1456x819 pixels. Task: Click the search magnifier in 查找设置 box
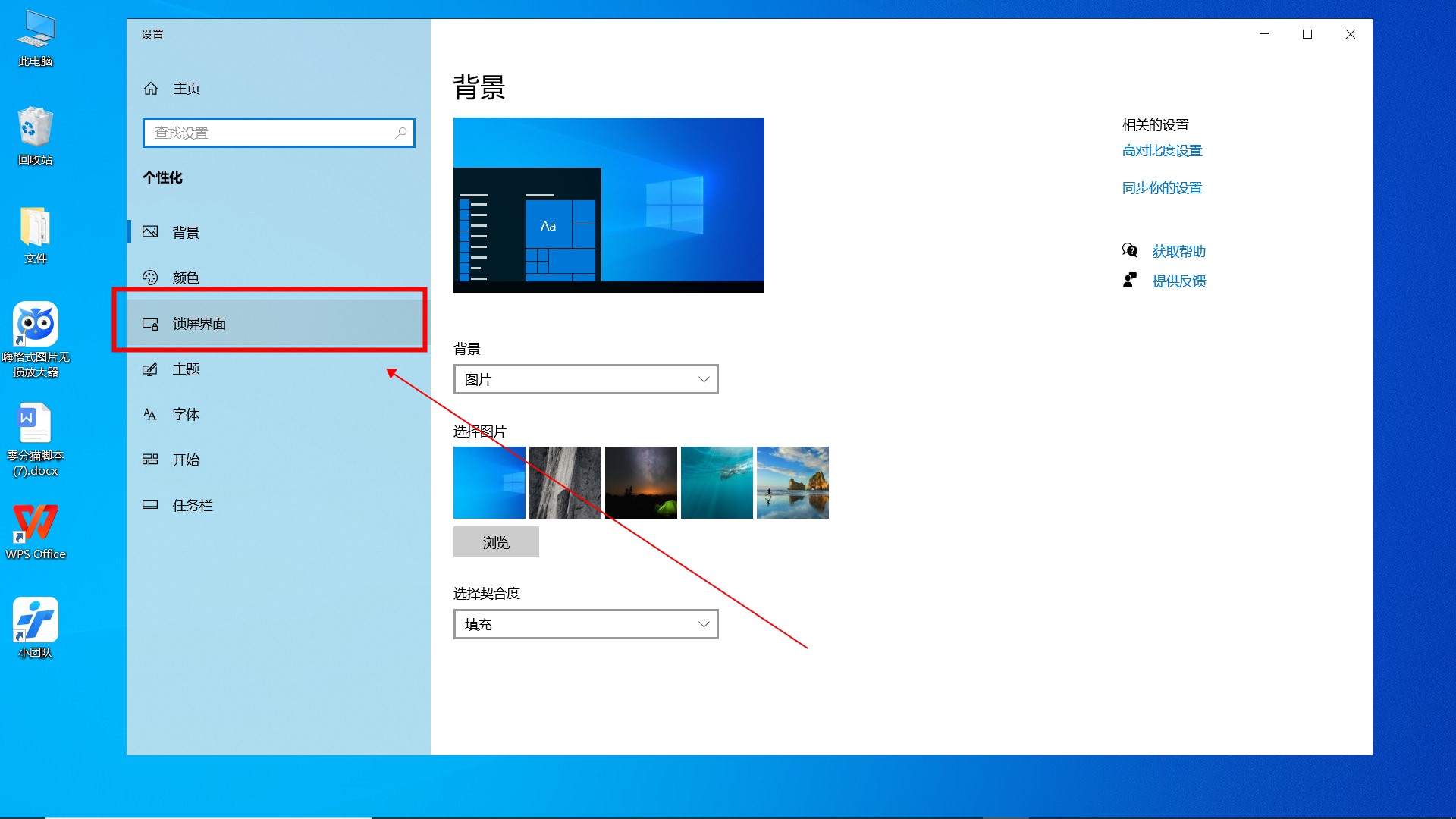click(x=401, y=133)
